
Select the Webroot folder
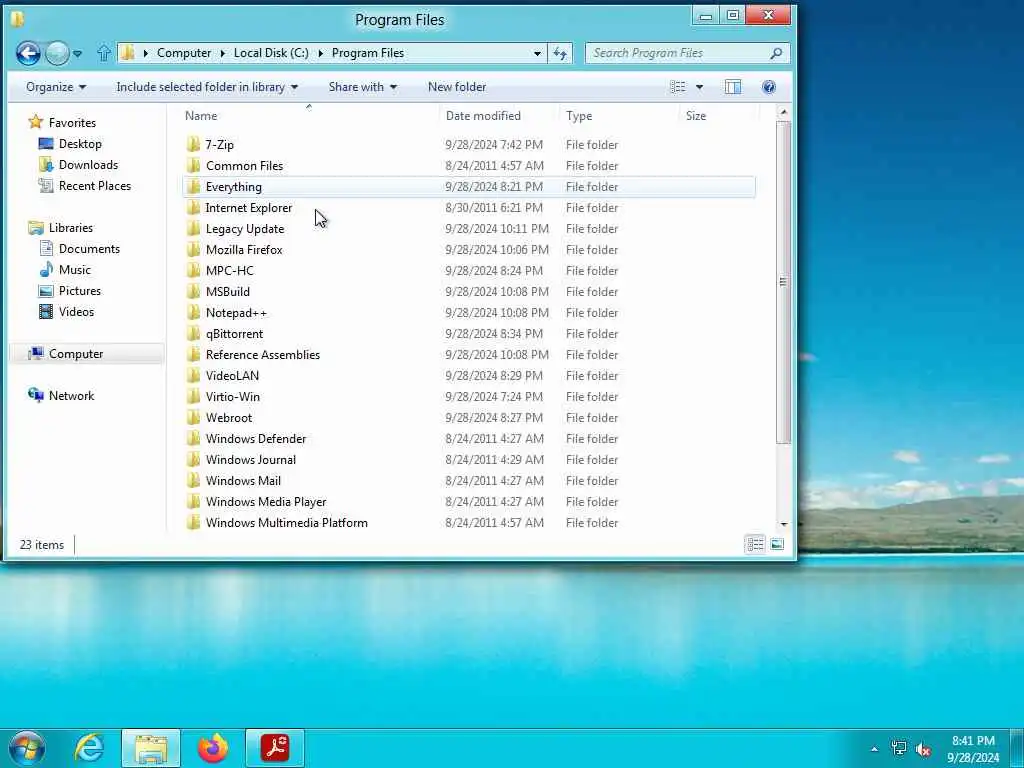(x=229, y=417)
